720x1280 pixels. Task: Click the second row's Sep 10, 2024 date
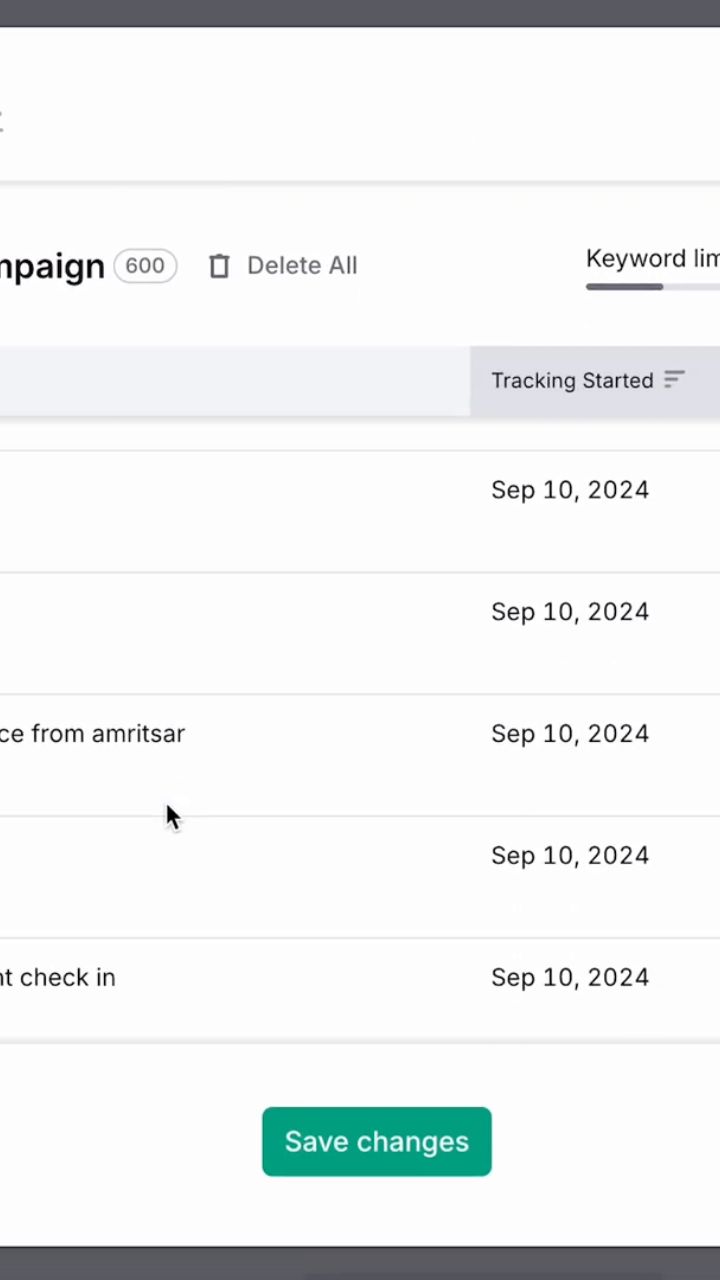570,612
